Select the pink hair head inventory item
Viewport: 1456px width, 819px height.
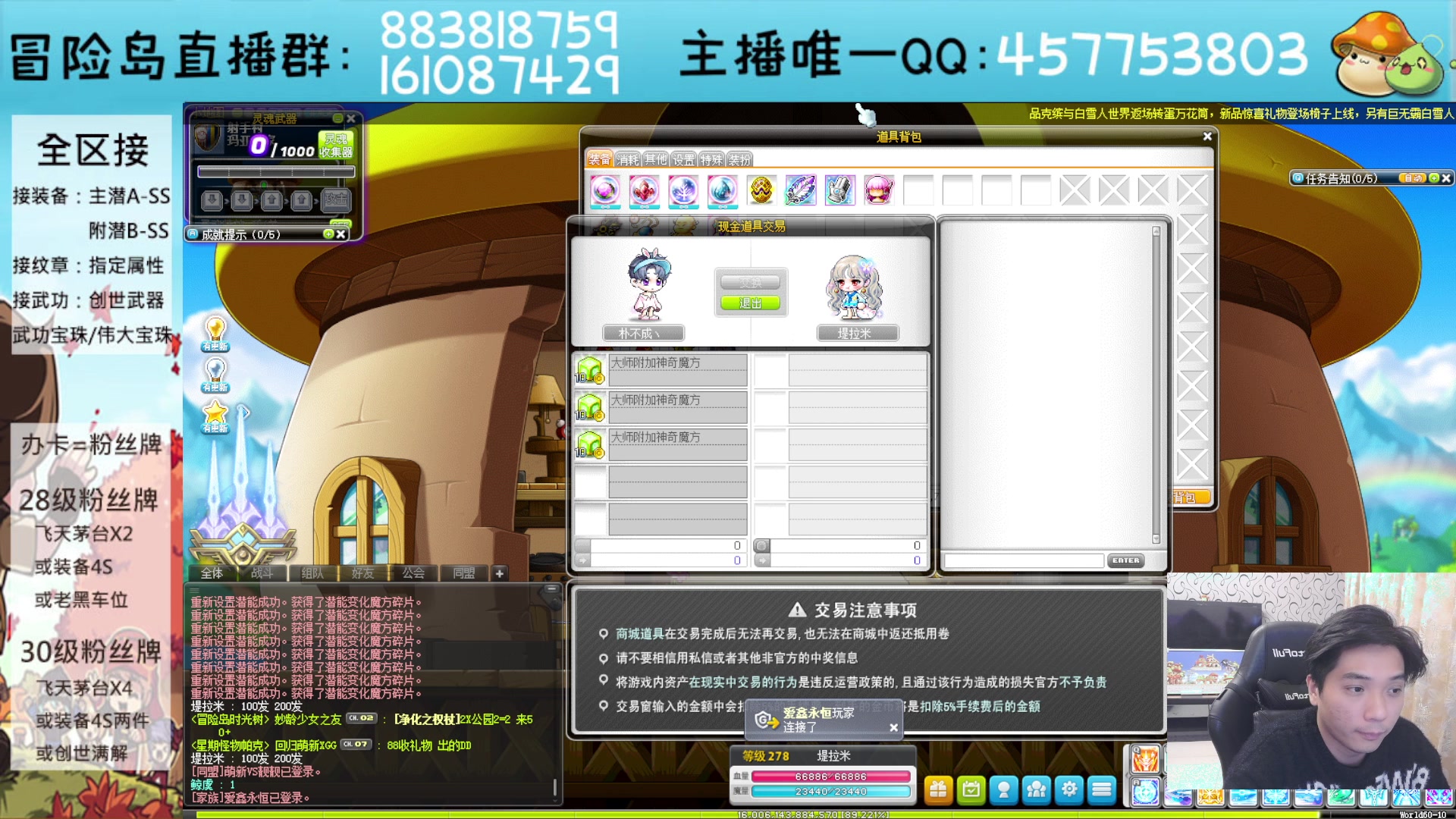coord(878,190)
